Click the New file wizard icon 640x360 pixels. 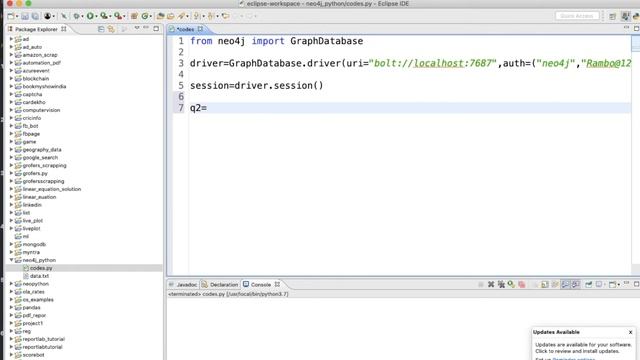11,16
